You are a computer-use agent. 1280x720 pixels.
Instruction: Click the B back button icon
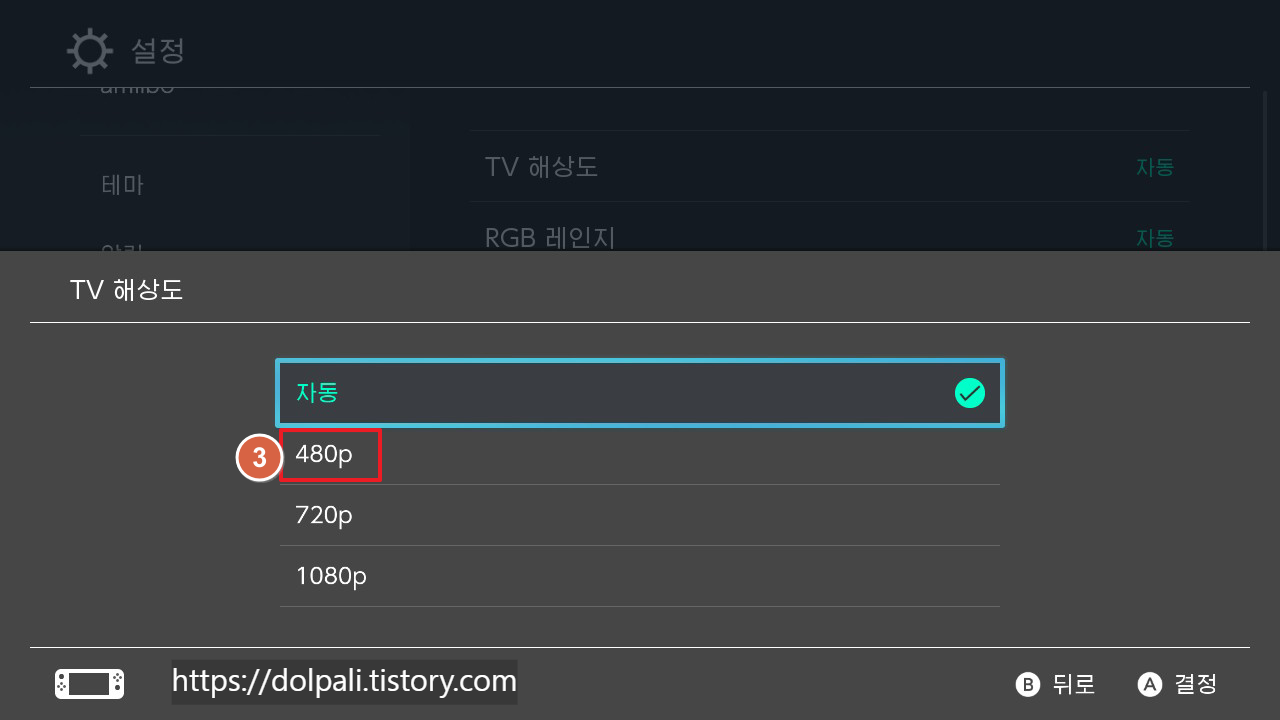(x=1027, y=684)
